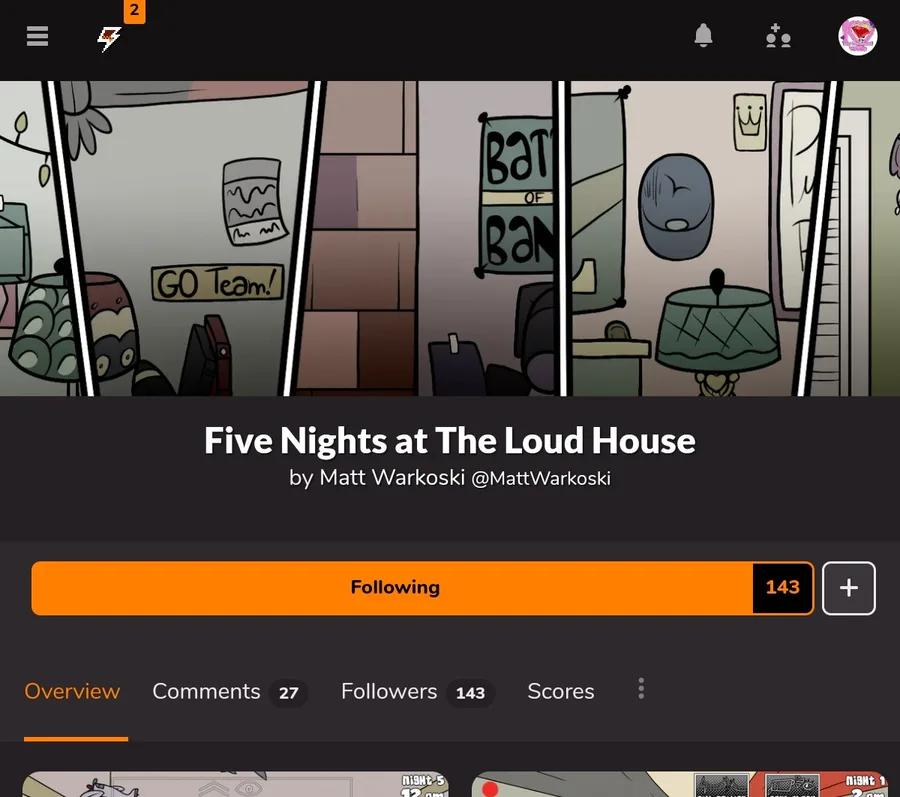Viewport: 900px width, 797px height.
Task: Toggle the Following button
Action: 393,588
